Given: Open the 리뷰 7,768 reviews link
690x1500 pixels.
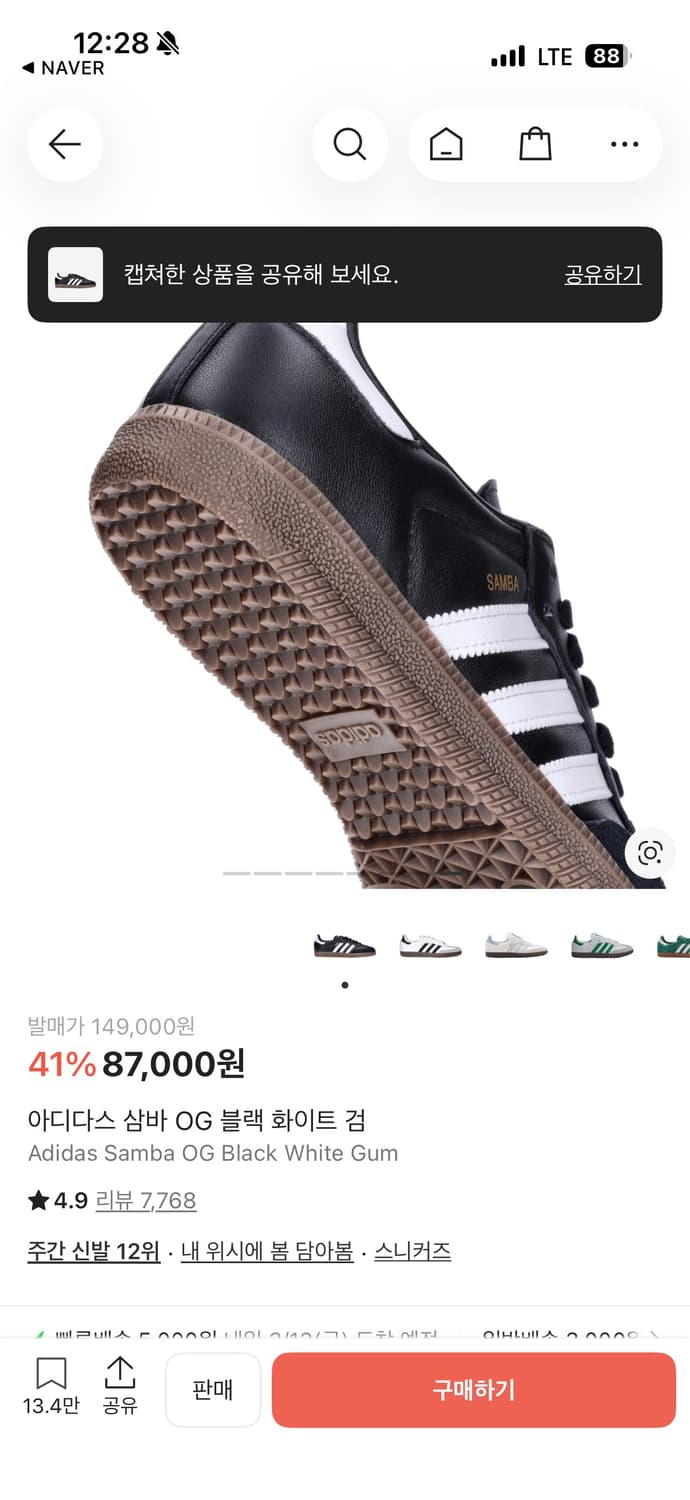Looking at the screenshot, I should [146, 1200].
